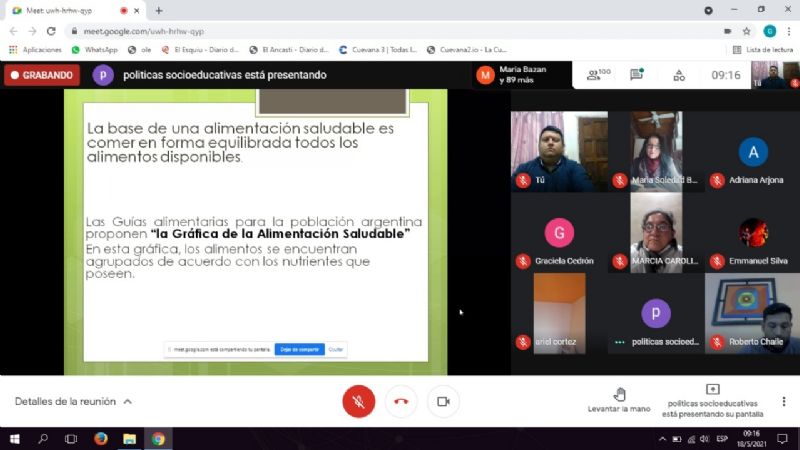
Task: Select MARCIA CAROLI video tile
Action: [656, 233]
